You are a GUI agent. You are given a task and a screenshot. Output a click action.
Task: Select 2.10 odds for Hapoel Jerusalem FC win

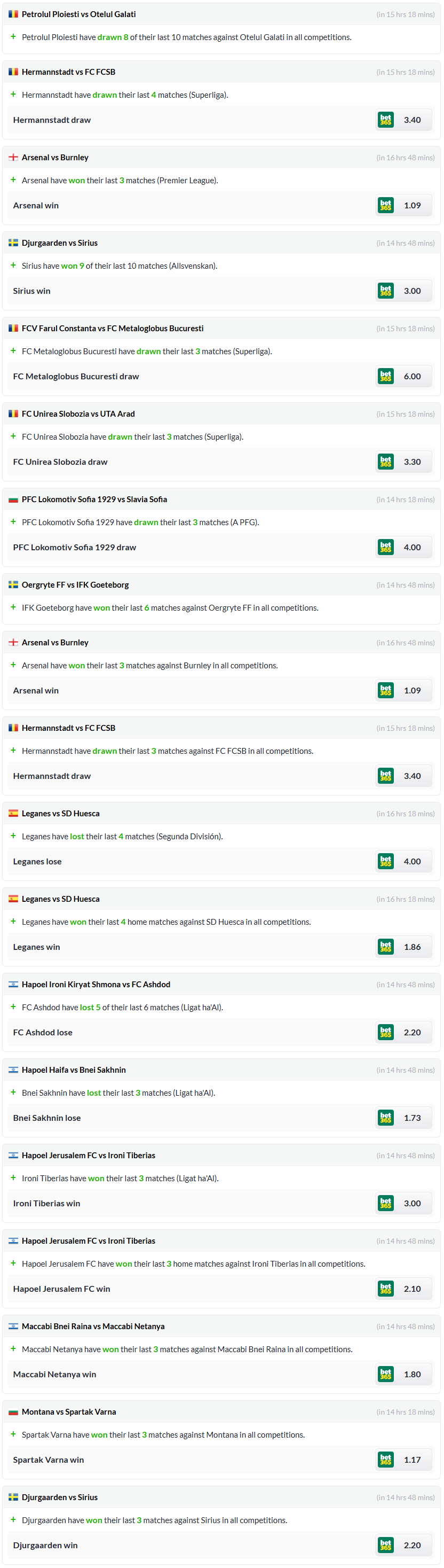[413, 1289]
